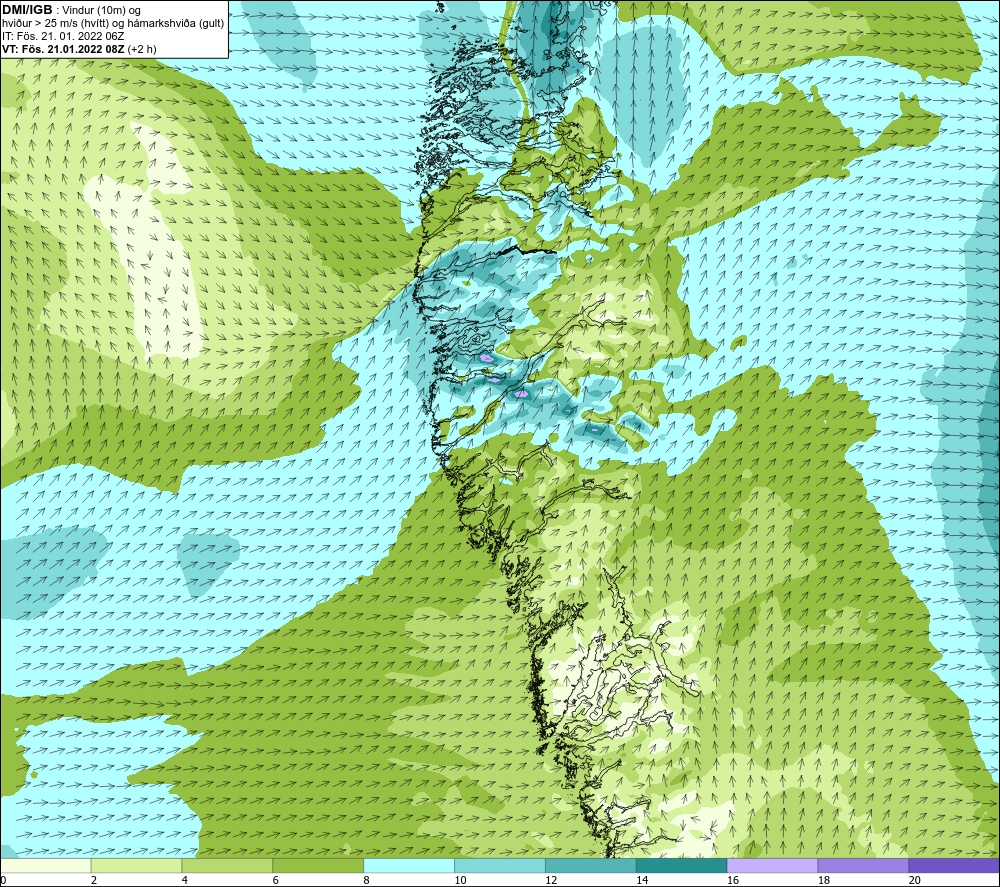Click the 6–8 m/s olive green legend swatch
This screenshot has width=1000, height=887.
(318, 866)
